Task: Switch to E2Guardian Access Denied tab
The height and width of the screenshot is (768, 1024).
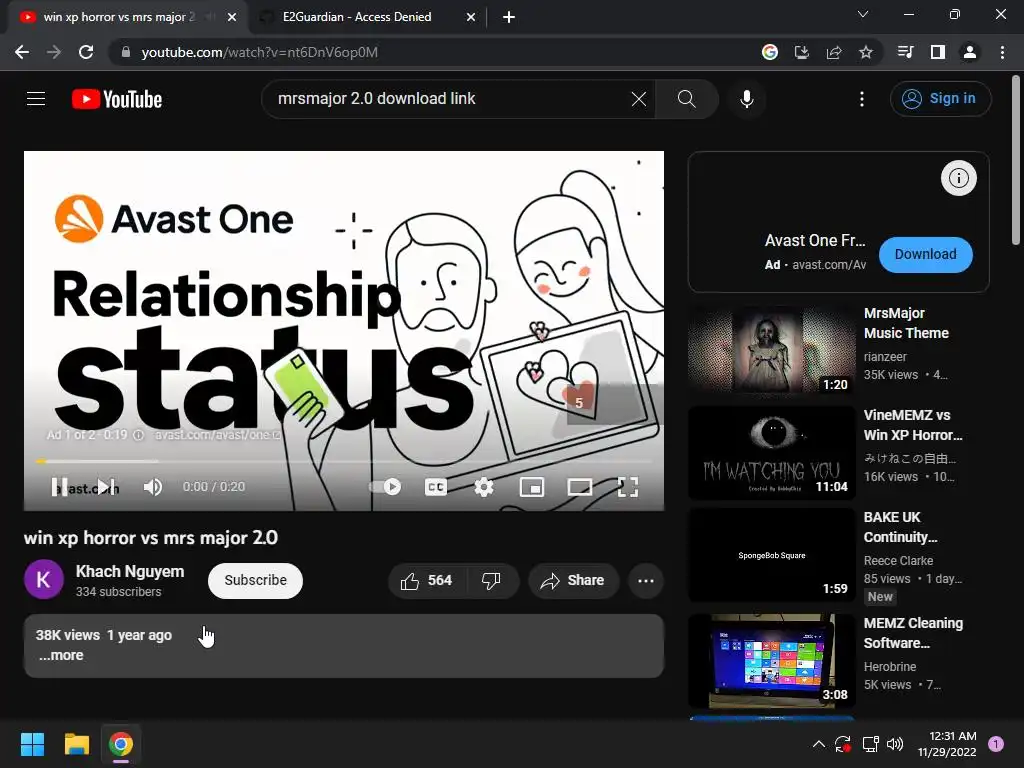Action: click(357, 17)
